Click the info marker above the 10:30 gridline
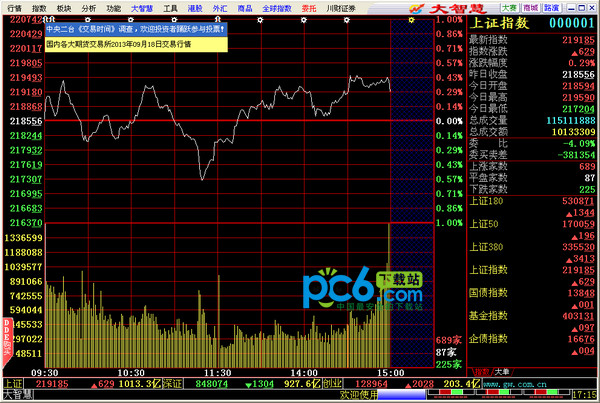The image size is (600, 403). point(131,20)
